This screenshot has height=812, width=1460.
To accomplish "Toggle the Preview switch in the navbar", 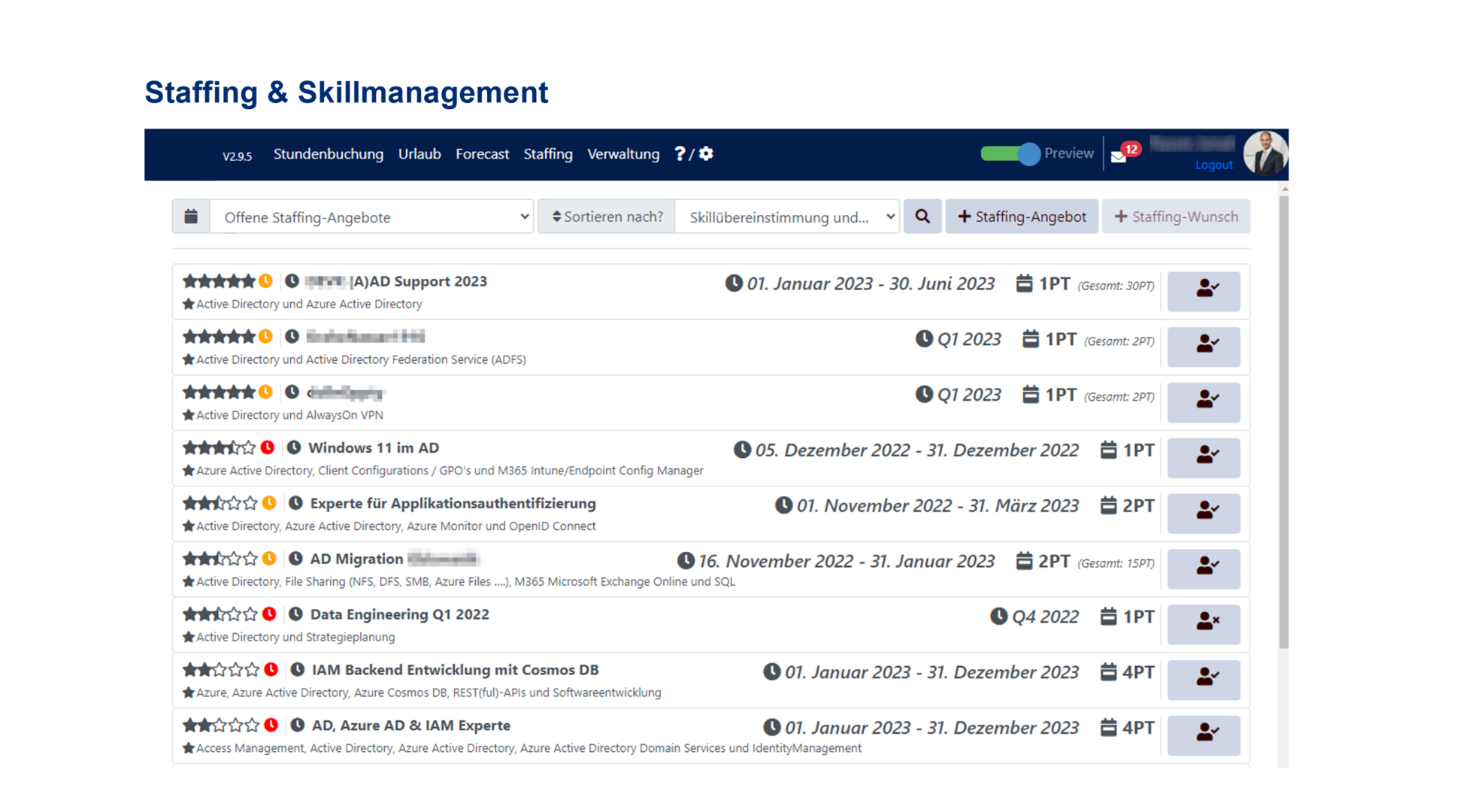I will pyautogui.click(x=1010, y=154).
